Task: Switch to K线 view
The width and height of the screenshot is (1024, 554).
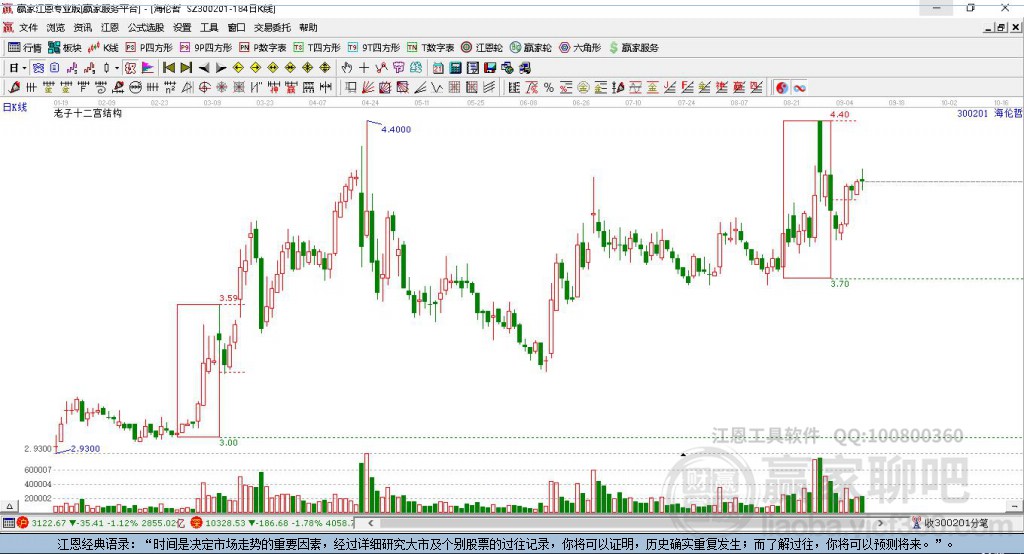Action: 103,48
